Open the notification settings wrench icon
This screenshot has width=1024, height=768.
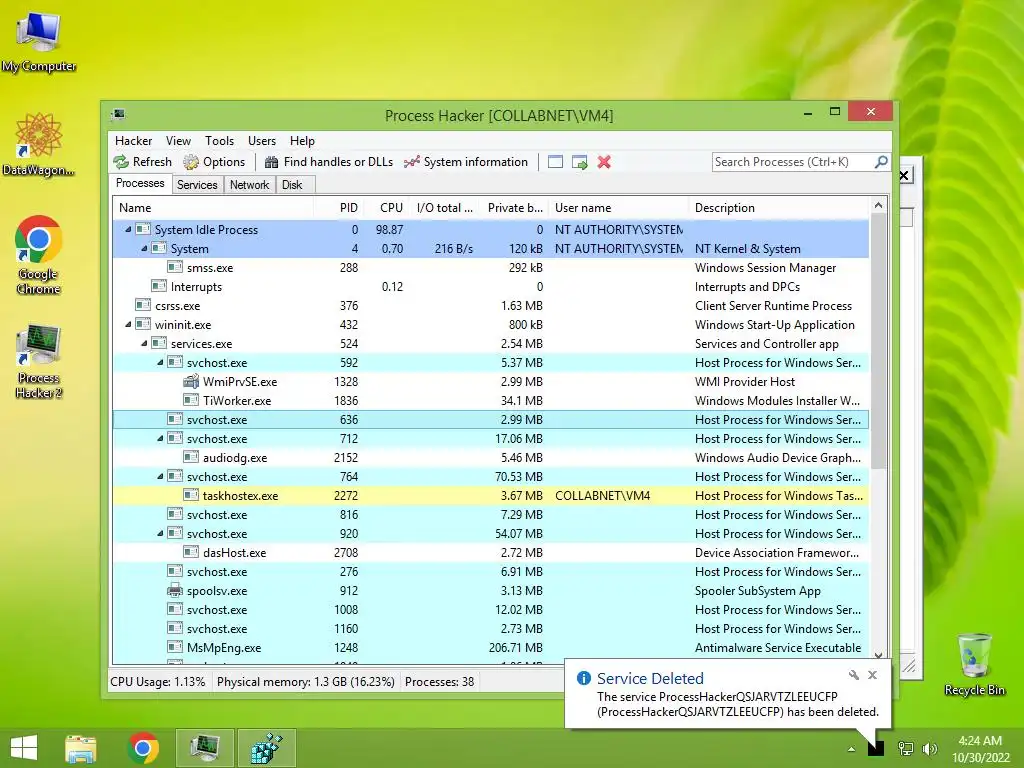click(x=854, y=675)
